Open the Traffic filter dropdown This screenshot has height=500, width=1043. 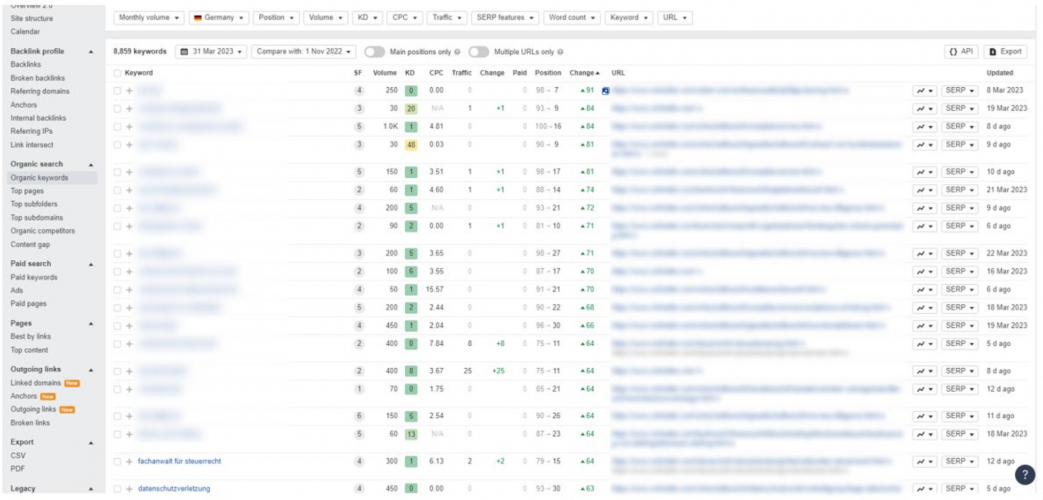(x=447, y=18)
